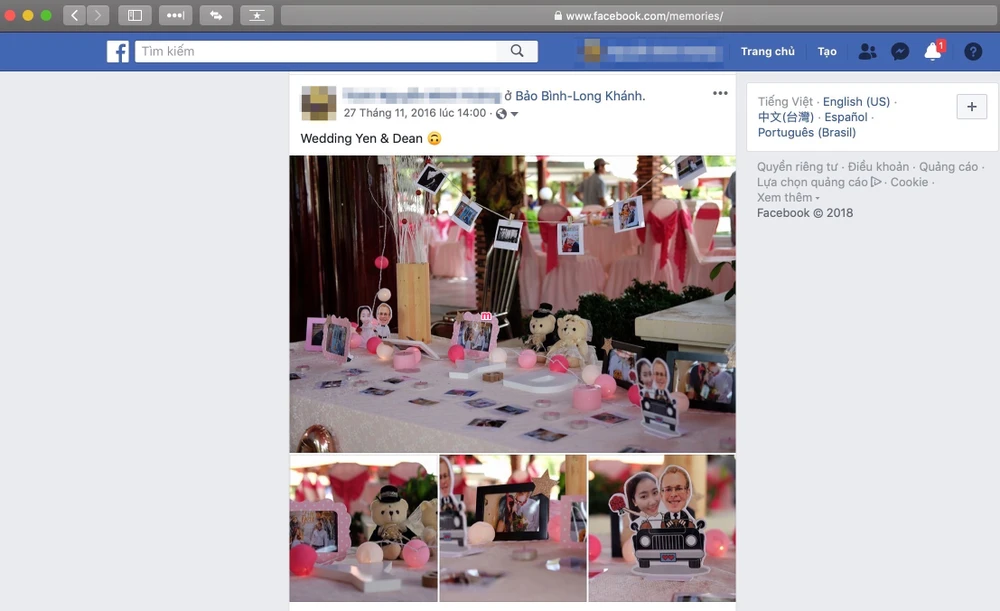This screenshot has width=1000, height=611.
Task: Open Lựa chọn quảng cáo link
Action: [x=812, y=182]
